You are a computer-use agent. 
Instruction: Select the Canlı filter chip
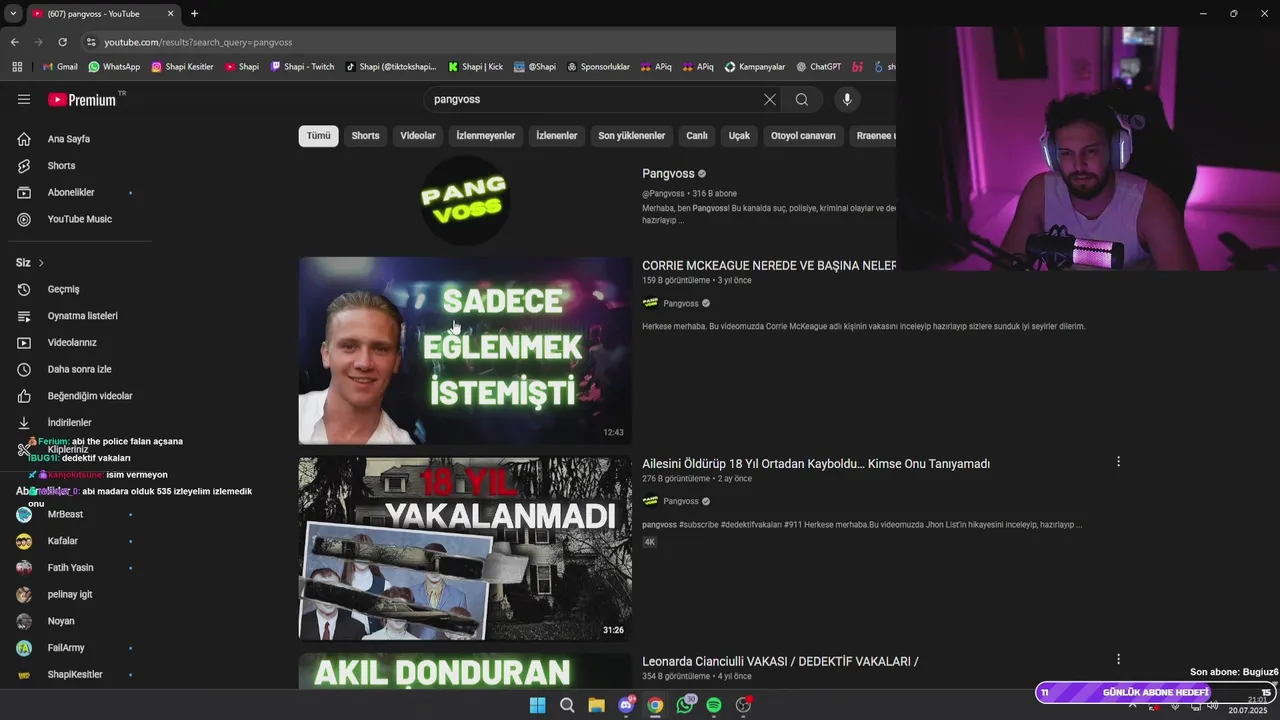pyautogui.click(x=697, y=136)
